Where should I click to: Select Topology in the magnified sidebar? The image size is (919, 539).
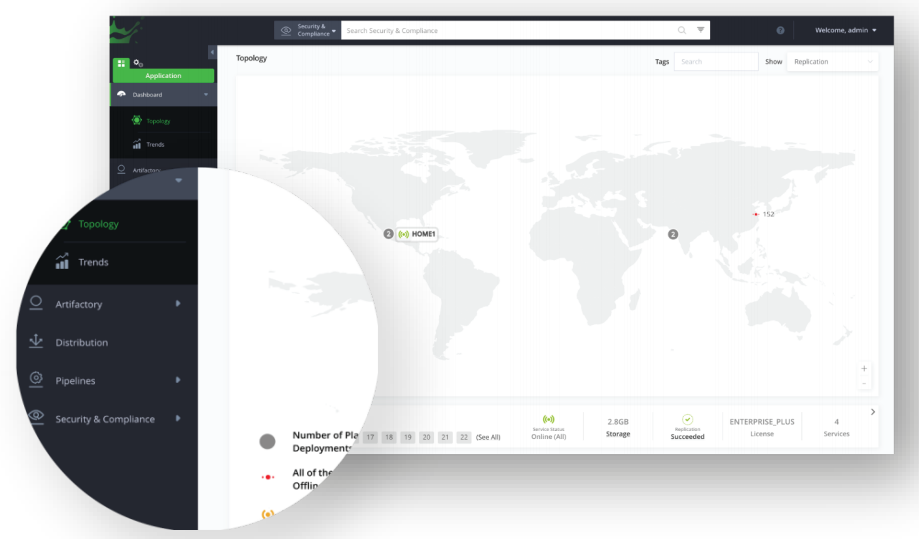(98, 224)
